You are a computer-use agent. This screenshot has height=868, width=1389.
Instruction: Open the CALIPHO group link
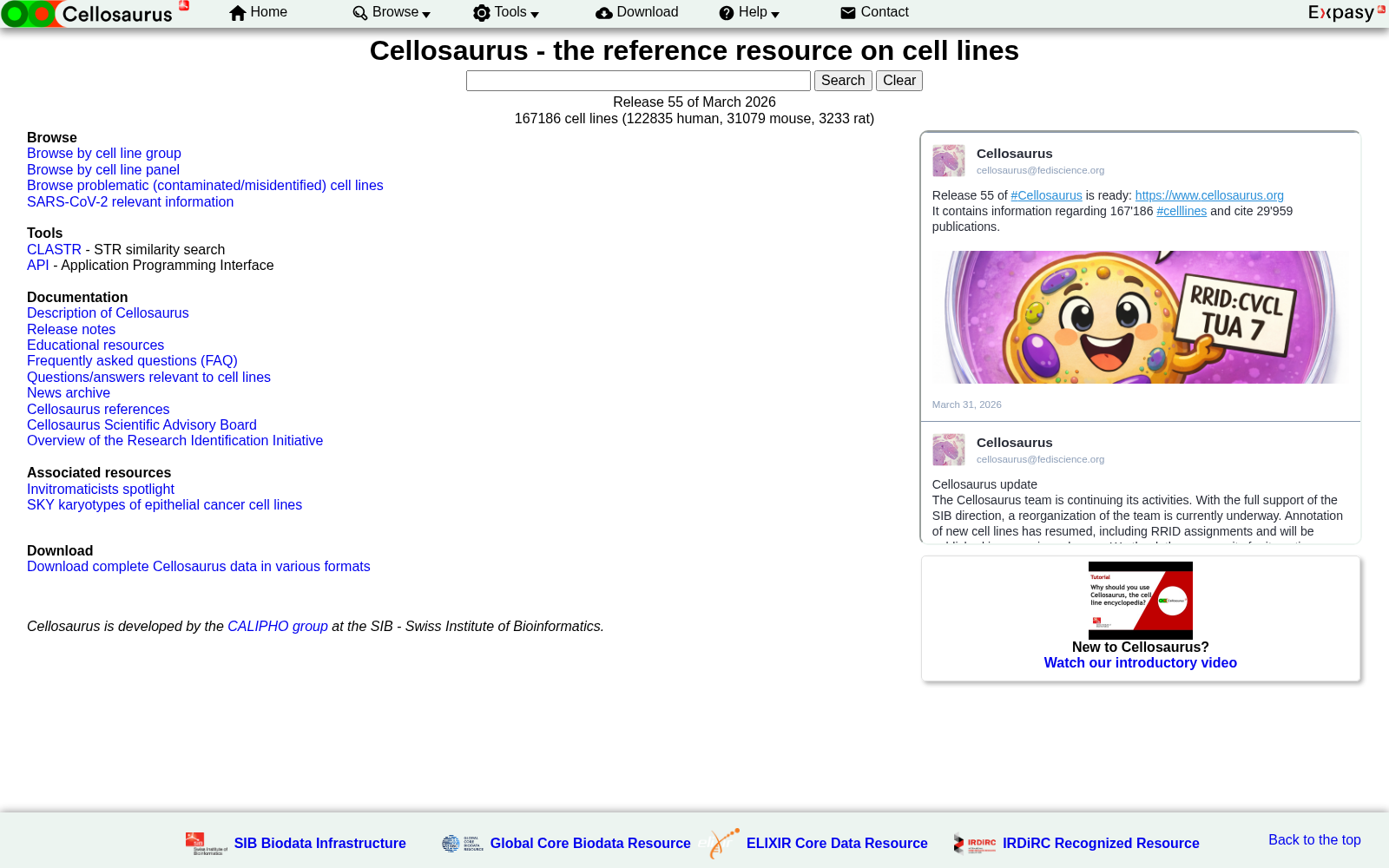coord(278,627)
